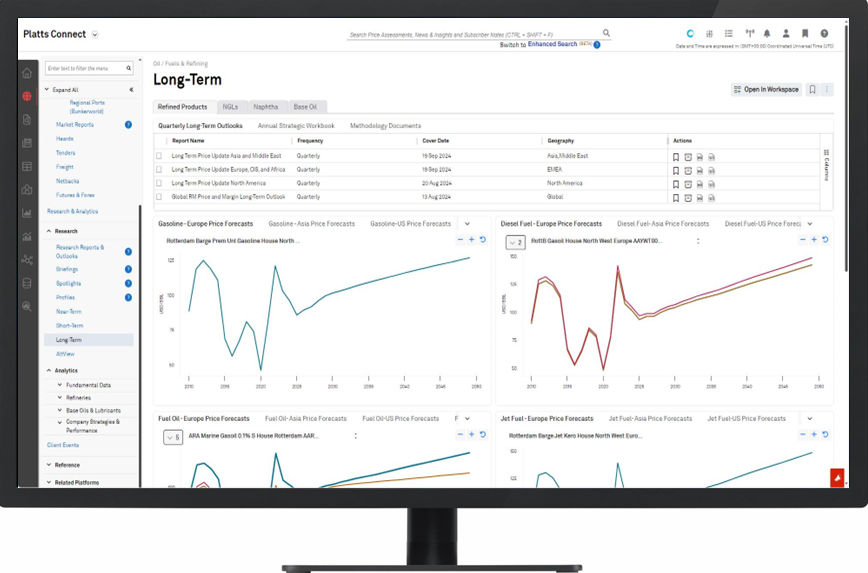This screenshot has width=868, height=573.
Task: Click the antenna broadcast icon in header
Action: pyautogui.click(x=750, y=33)
